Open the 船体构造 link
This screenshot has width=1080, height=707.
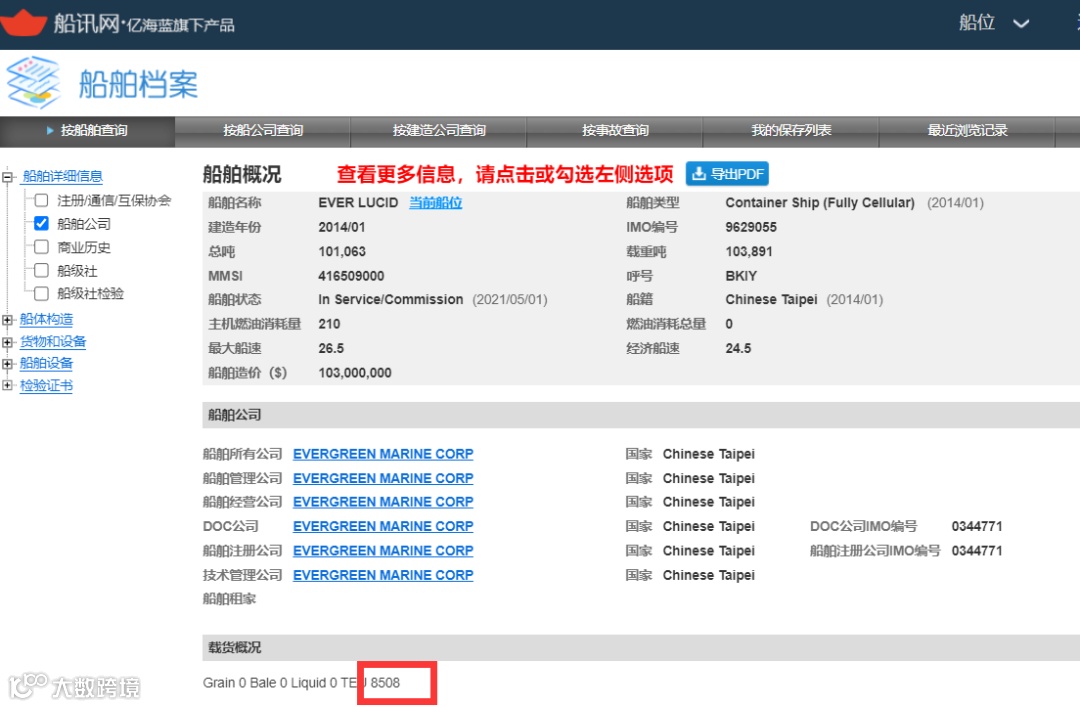(x=46, y=319)
